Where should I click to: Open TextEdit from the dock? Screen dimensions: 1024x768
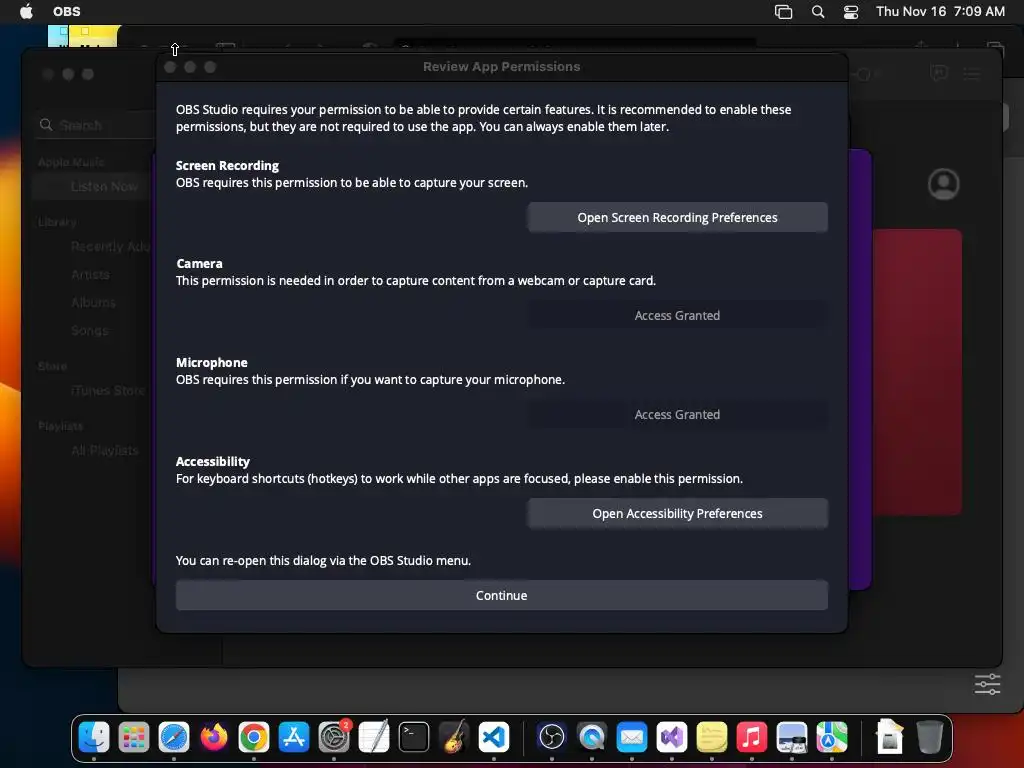(374, 737)
